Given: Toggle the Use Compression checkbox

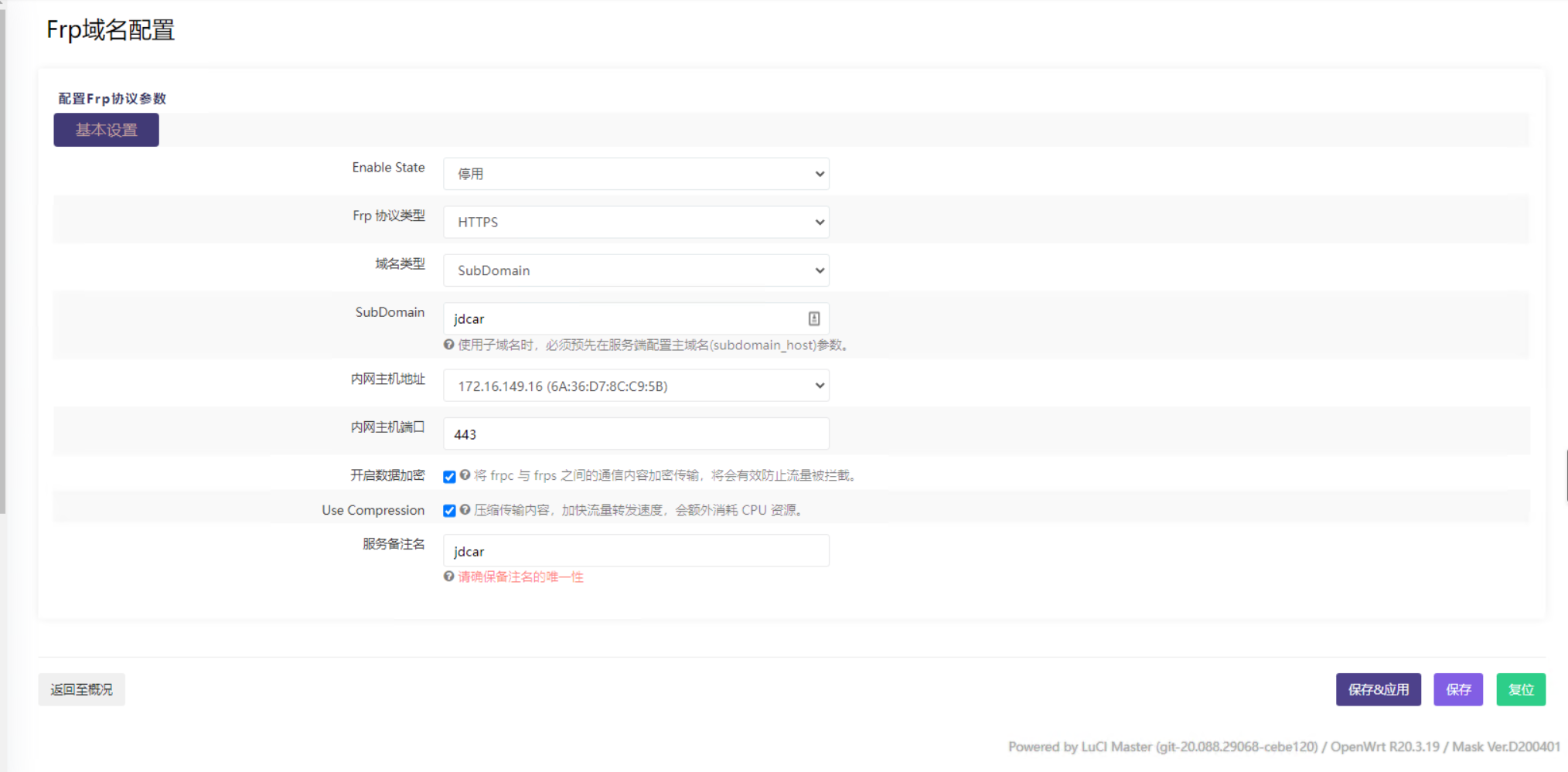Looking at the screenshot, I should [449, 511].
